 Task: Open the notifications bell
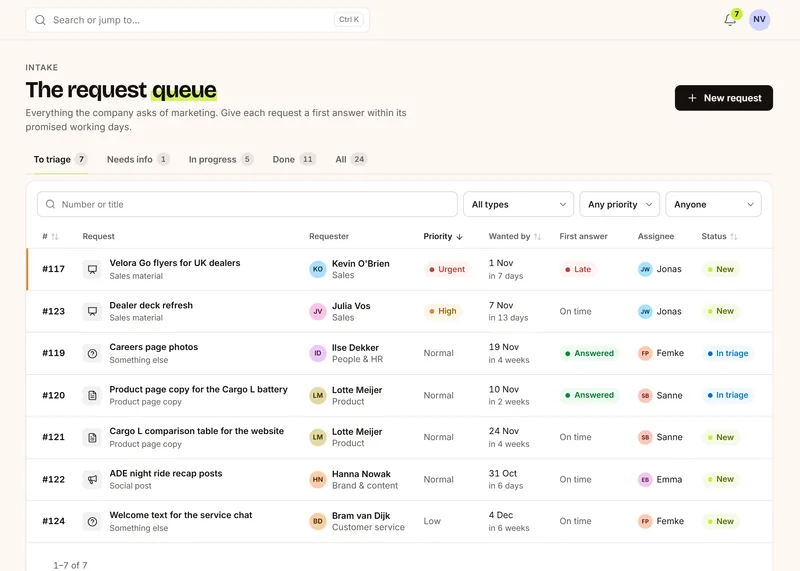(730, 20)
